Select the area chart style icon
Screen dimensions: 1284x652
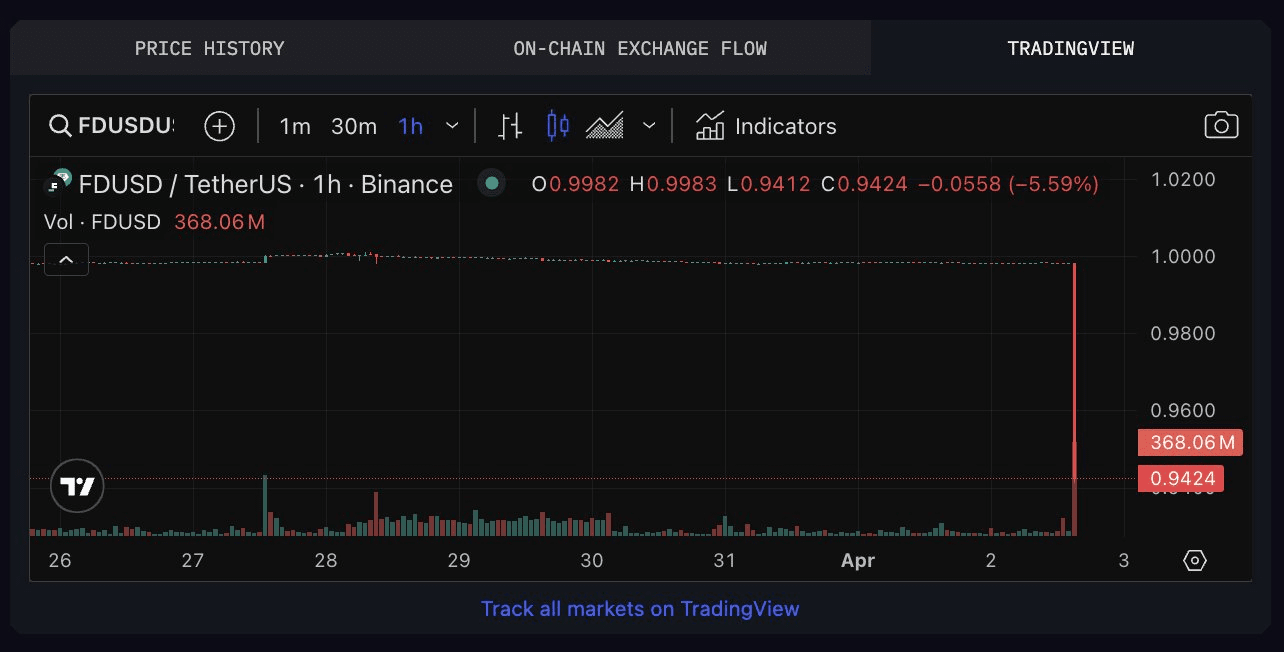pyautogui.click(x=603, y=126)
